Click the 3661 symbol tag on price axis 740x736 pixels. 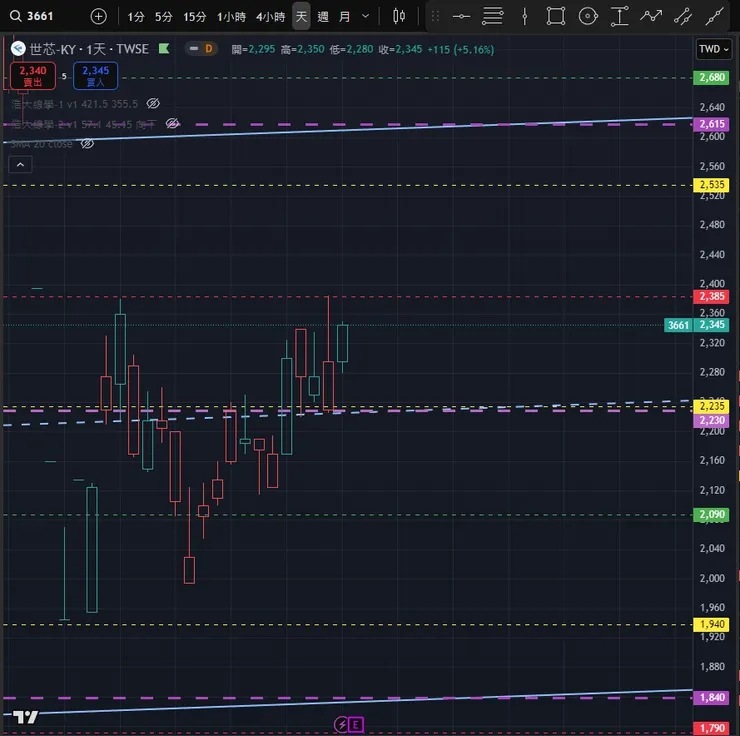tap(678, 325)
